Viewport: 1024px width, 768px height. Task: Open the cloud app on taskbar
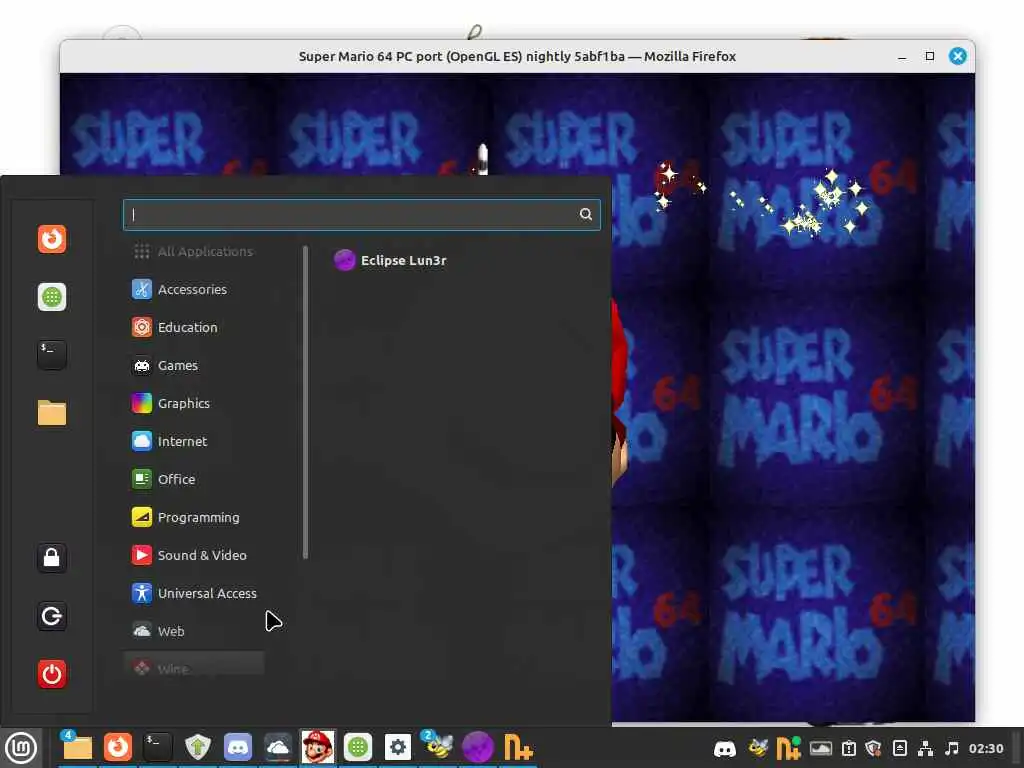(x=278, y=747)
